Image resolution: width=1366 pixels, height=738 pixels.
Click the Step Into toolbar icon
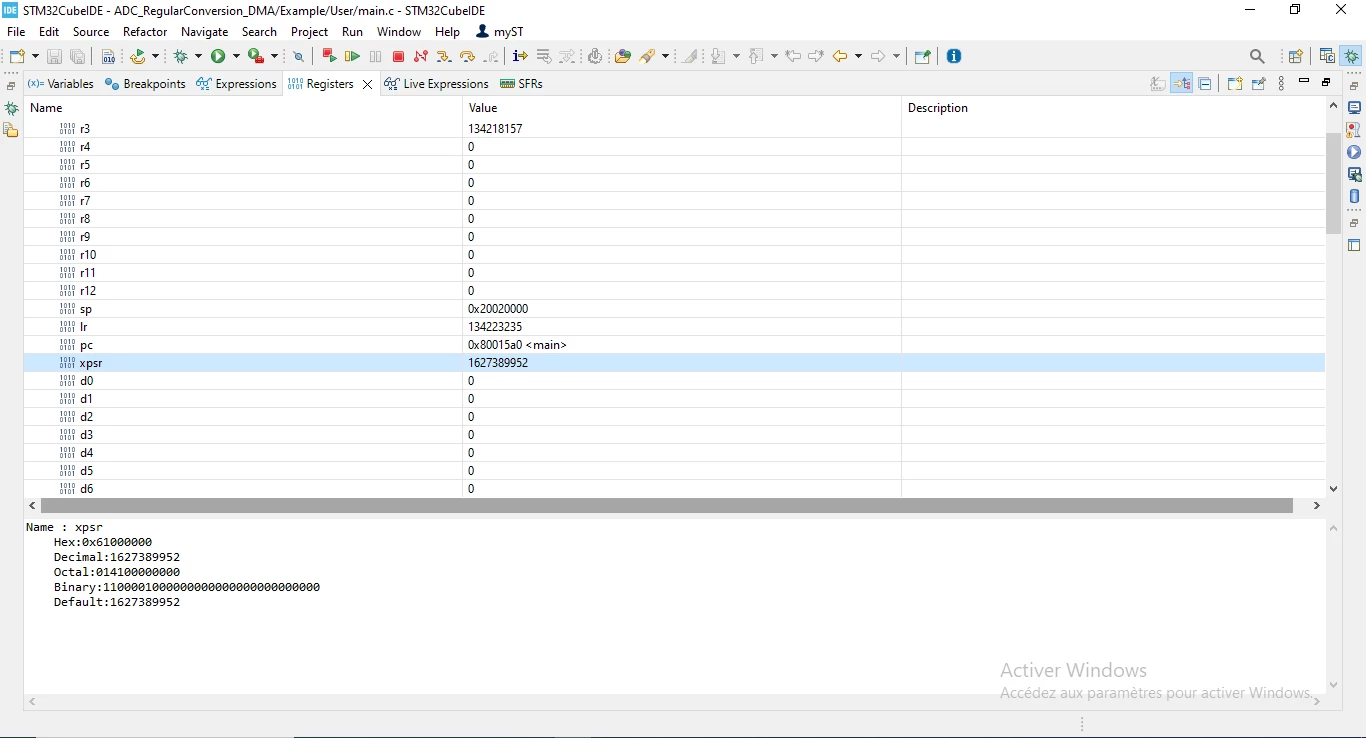point(444,57)
